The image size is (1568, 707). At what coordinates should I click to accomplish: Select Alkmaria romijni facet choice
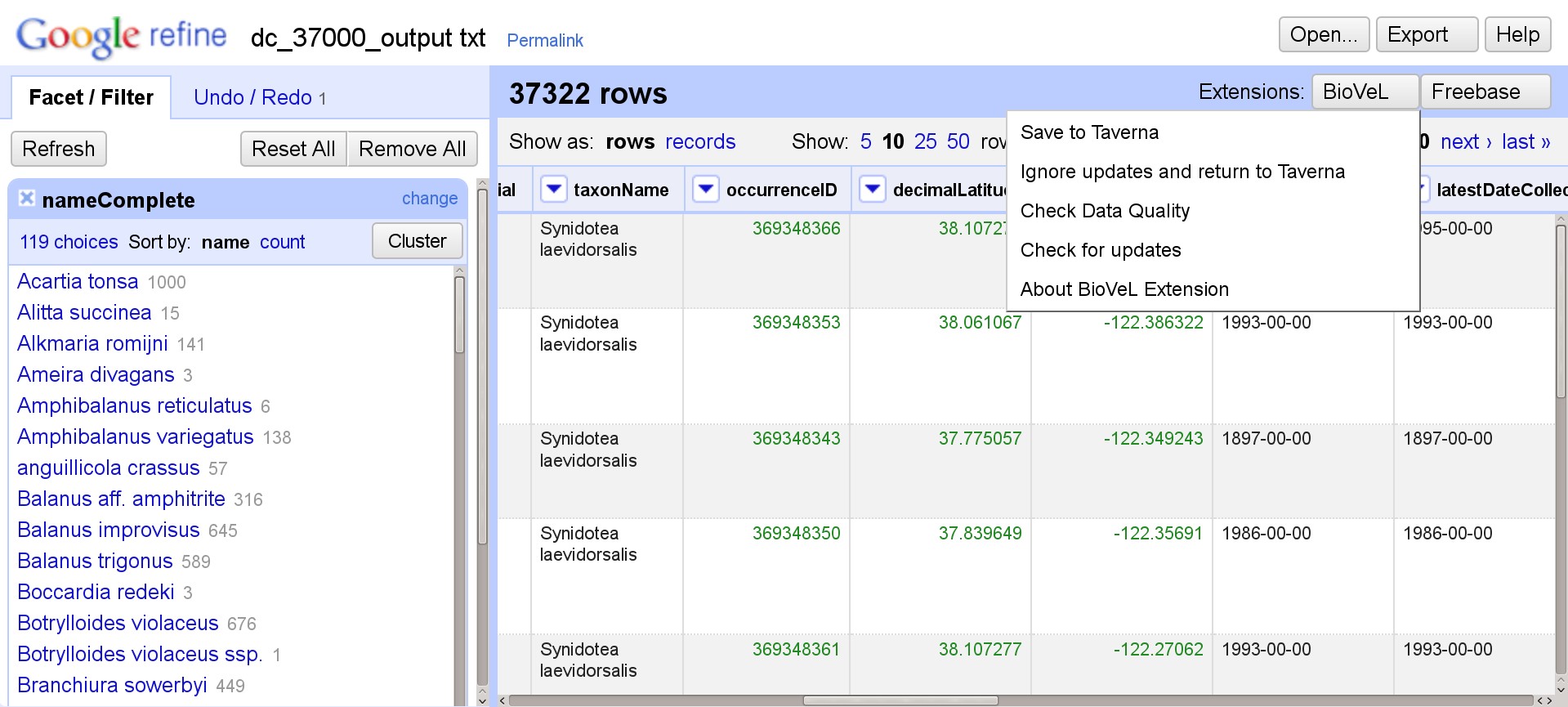92,343
